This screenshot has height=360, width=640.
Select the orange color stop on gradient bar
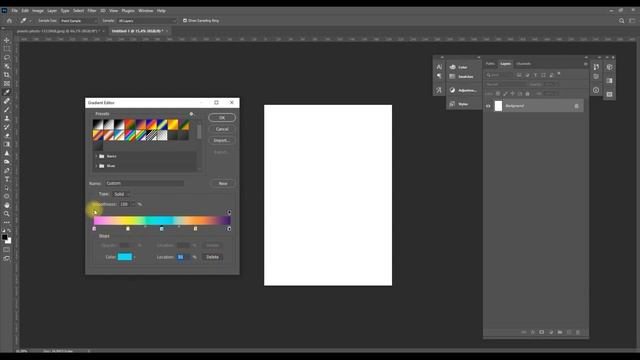click(x=196, y=229)
